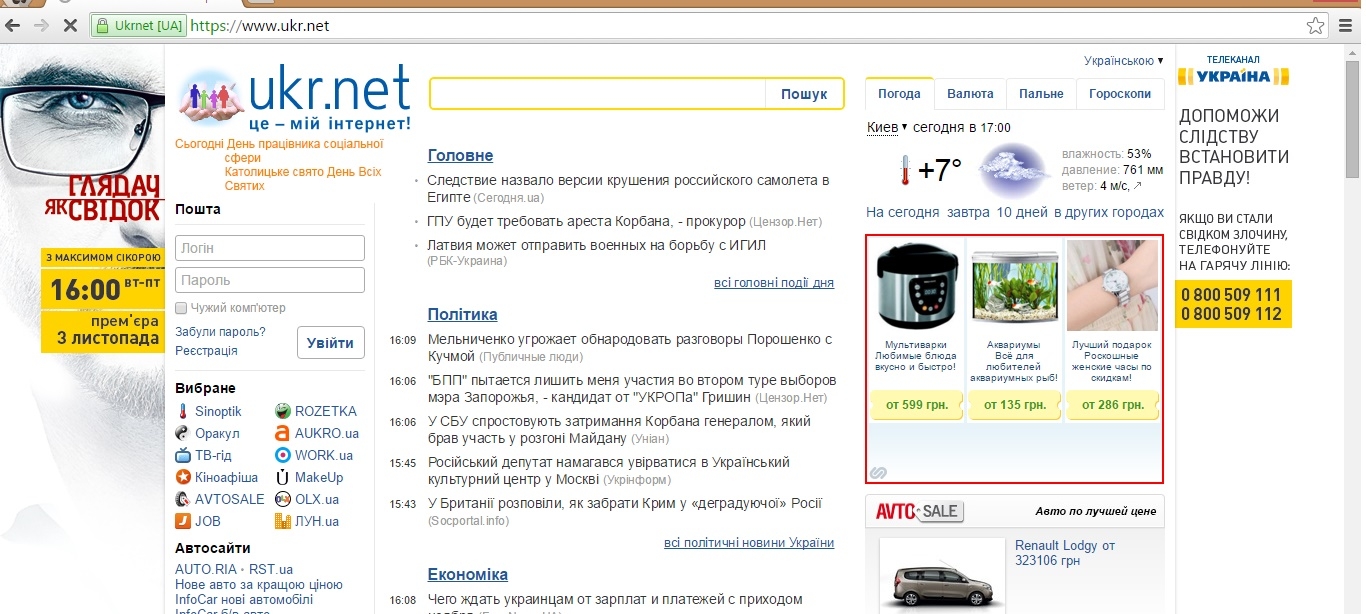
Task: Show the завтра weather forecast
Action: [x=968, y=212]
